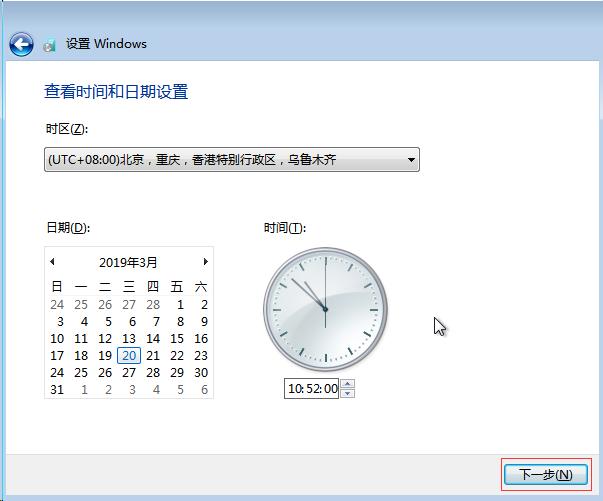This screenshot has width=603, height=501.
Task: Click the 下一步(N) next button
Action: point(546,475)
